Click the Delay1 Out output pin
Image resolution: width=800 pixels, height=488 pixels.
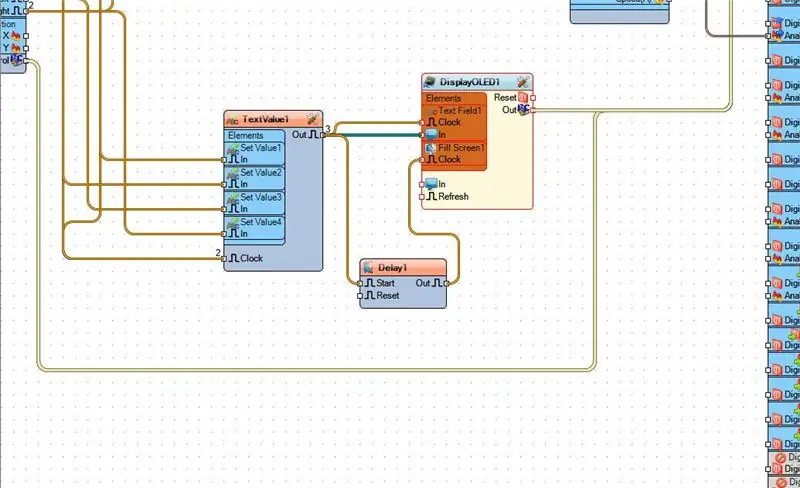447,283
